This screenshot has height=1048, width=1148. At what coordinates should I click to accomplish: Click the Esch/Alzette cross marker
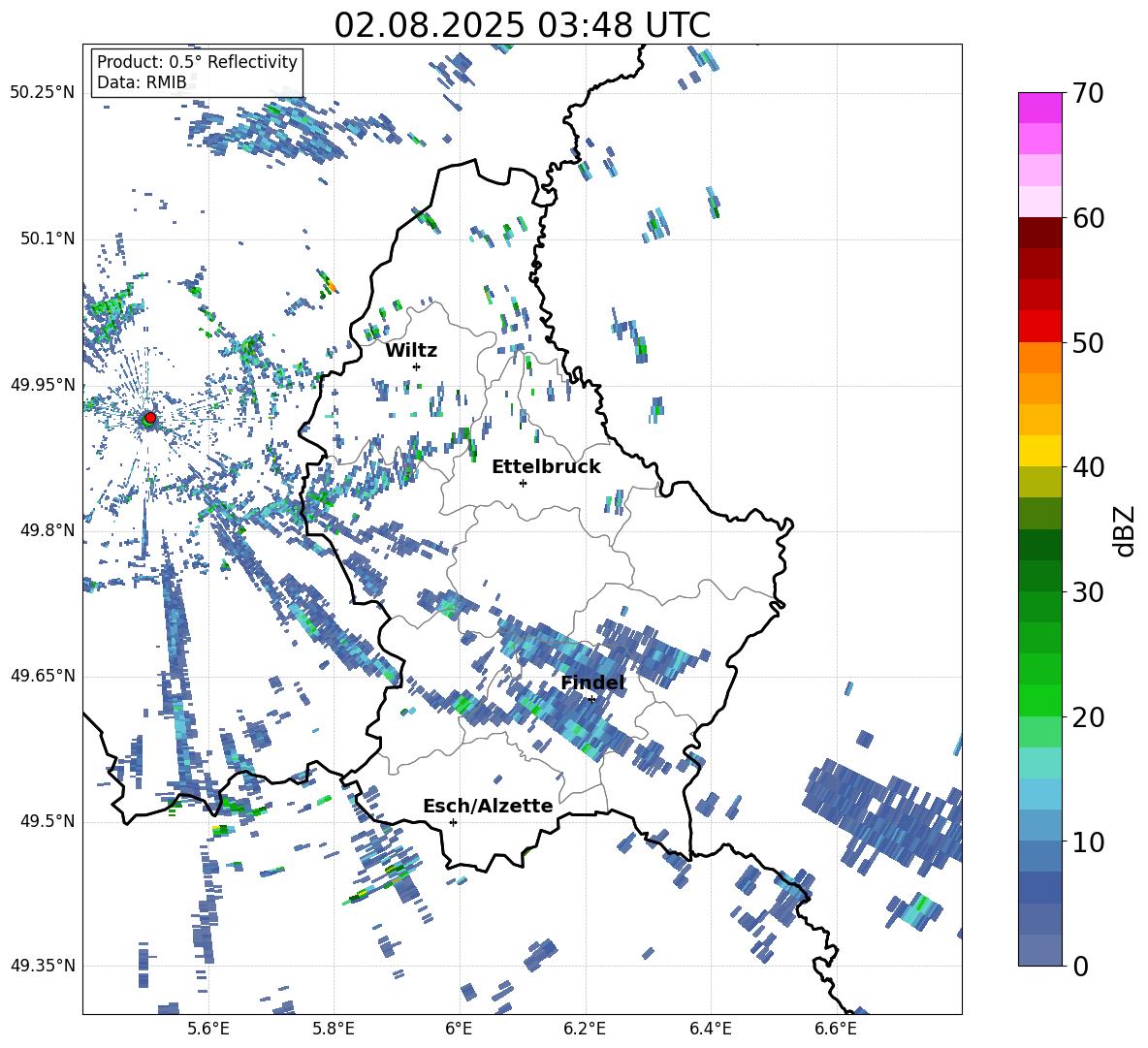point(453,822)
